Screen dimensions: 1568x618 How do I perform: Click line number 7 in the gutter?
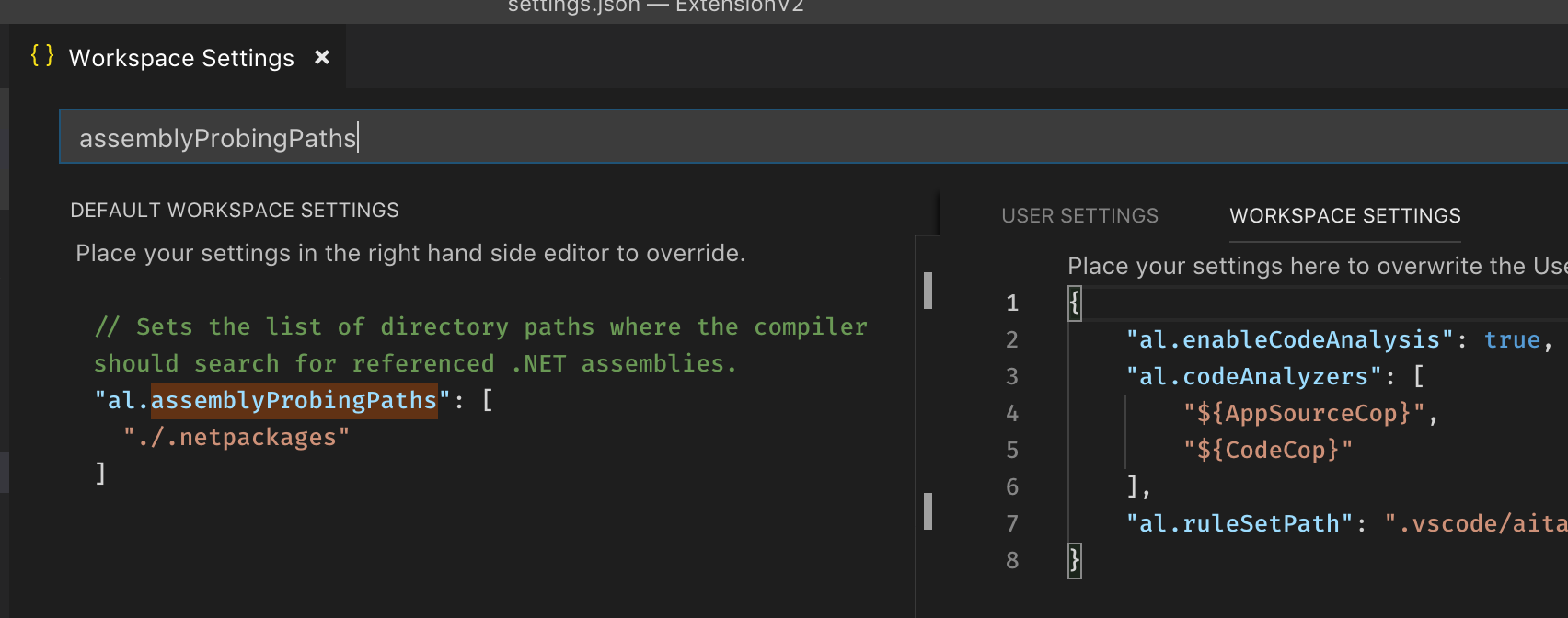tap(1012, 524)
